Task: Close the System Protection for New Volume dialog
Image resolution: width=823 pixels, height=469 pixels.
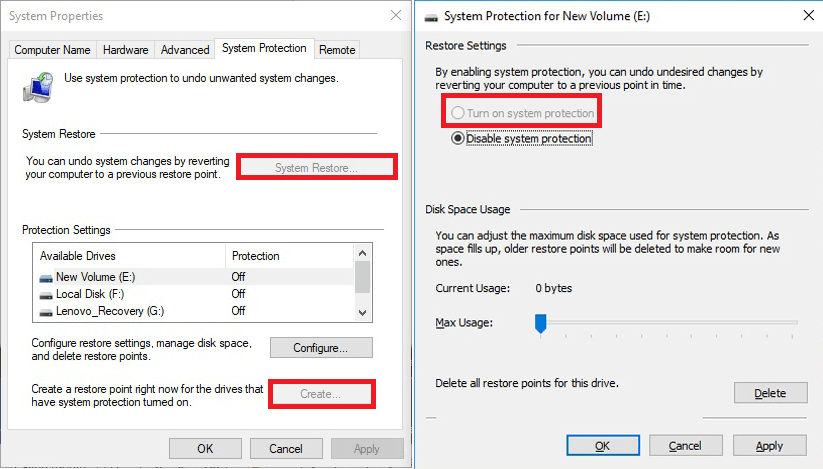Action: pos(807,16)
